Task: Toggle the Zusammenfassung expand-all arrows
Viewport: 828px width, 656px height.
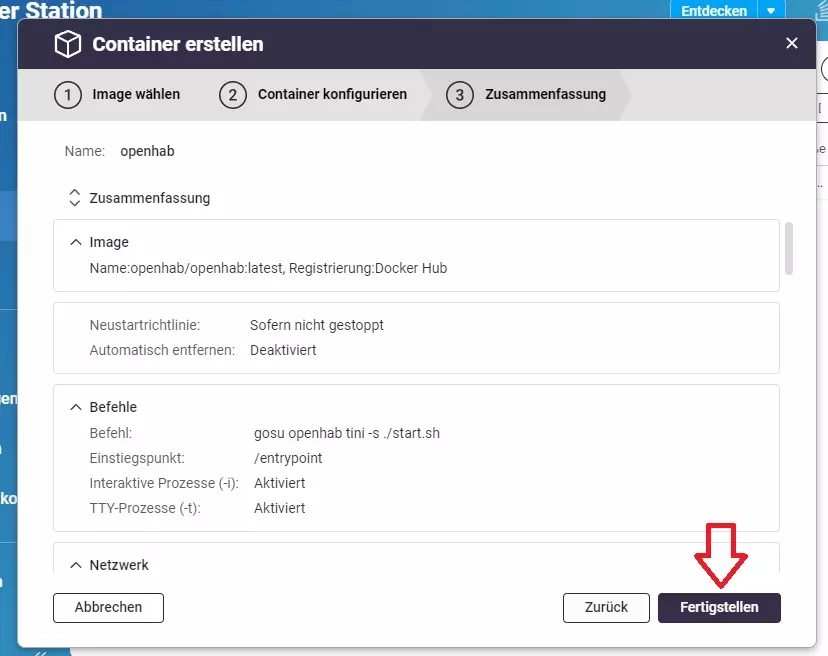Action: tap(74, 198)
